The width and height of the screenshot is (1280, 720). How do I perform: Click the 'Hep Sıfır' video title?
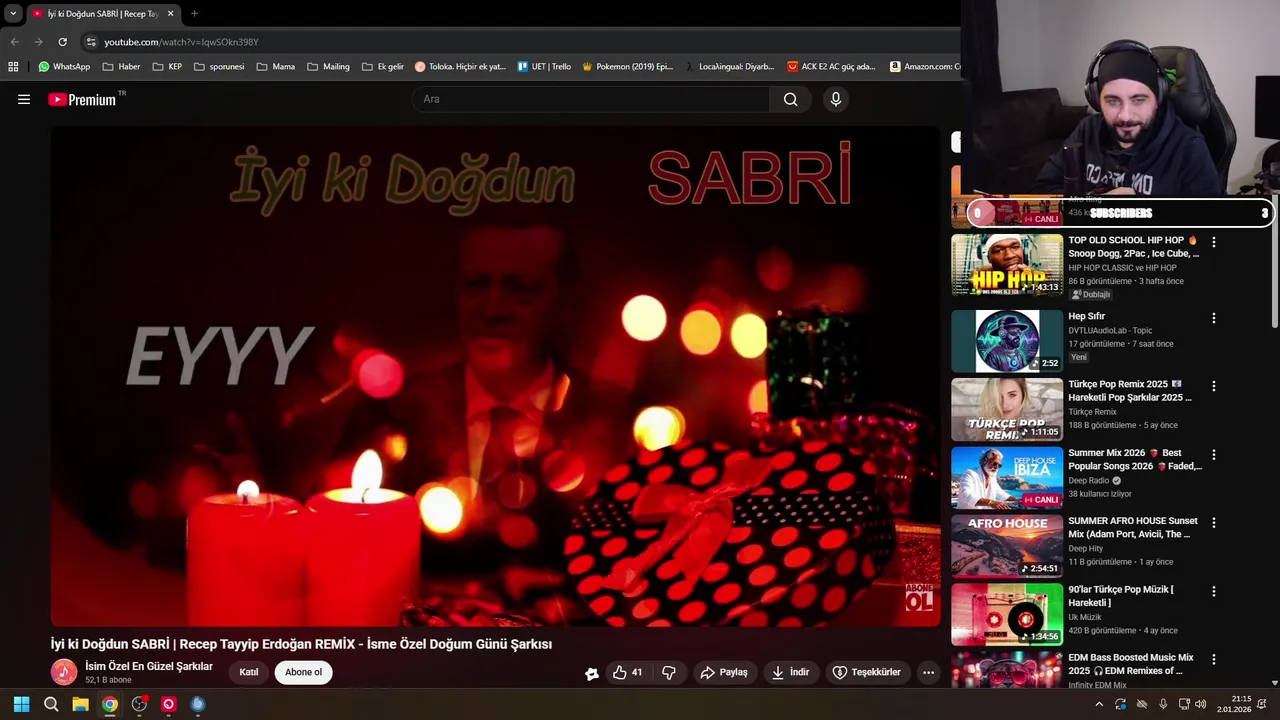1086,316
